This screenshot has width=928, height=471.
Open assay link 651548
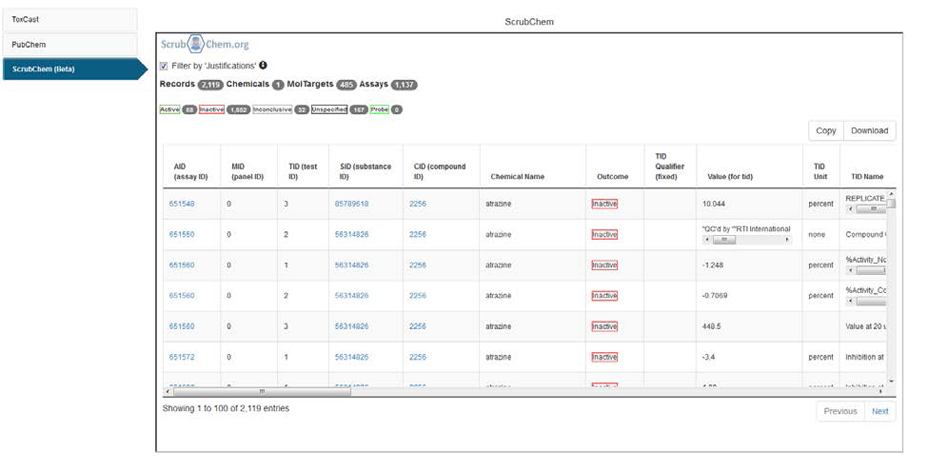pos(182,204)
